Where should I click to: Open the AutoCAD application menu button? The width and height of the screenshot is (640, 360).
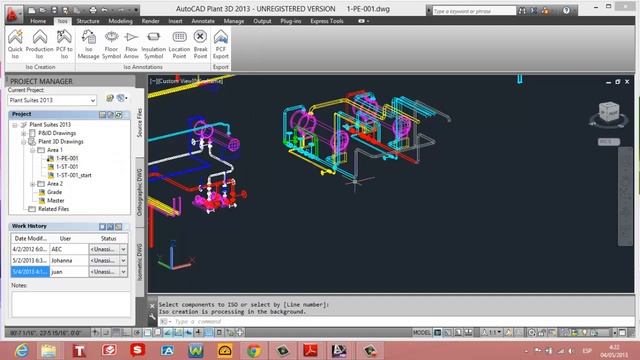click(x=13, y=14)
